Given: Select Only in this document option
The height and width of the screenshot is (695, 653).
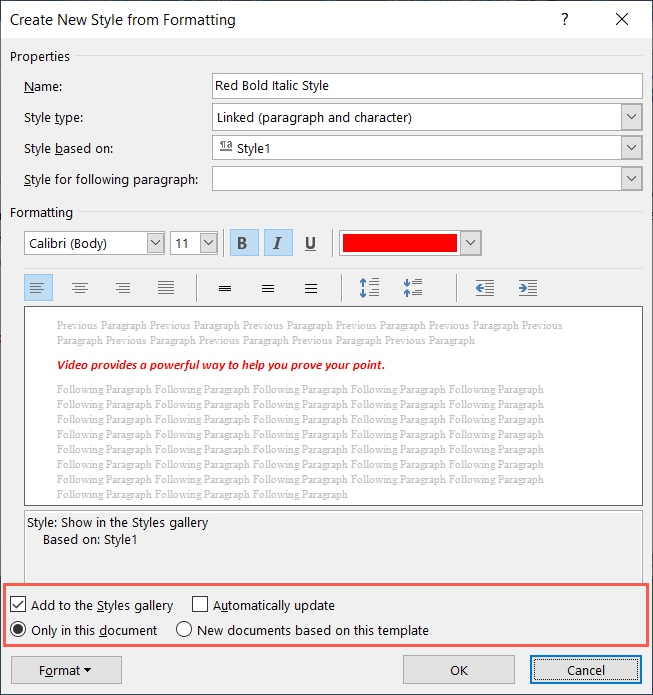Looking at the screenshot, I should (18, 630).
